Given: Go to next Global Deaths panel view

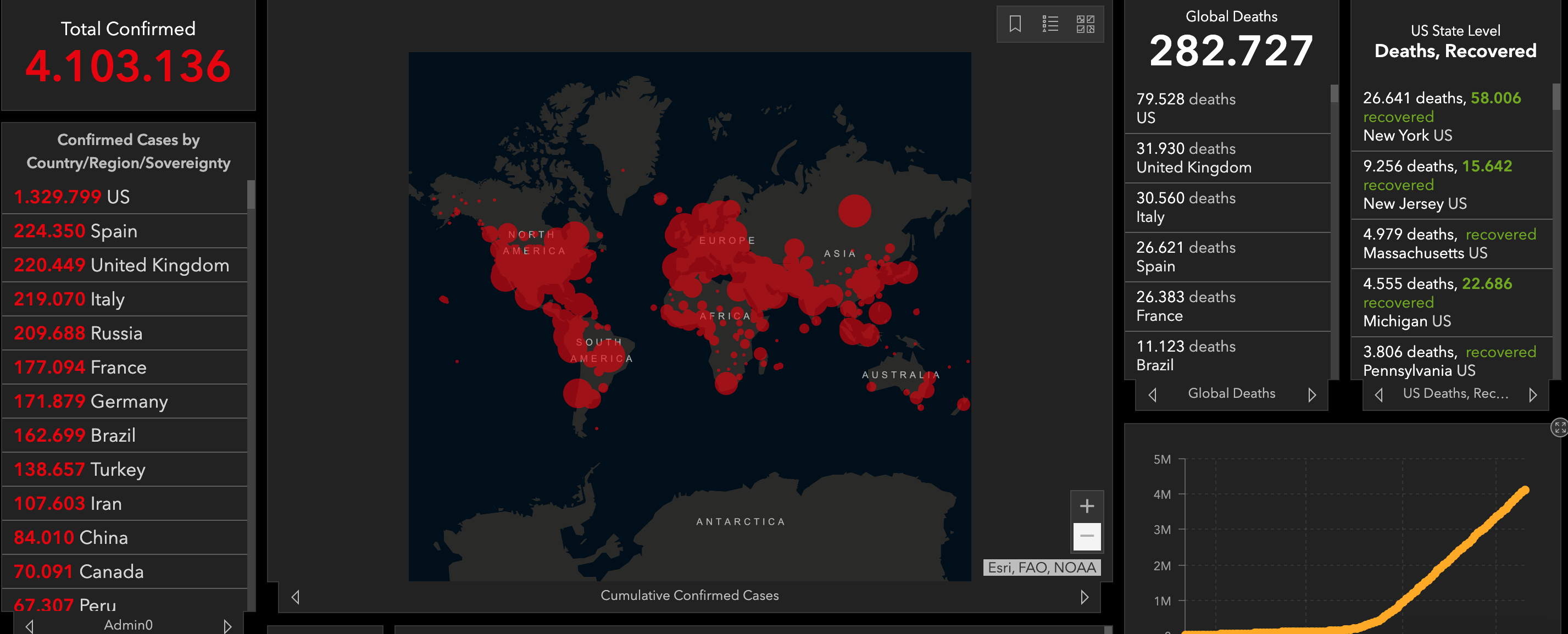Looking at the screenshot, I should tap(1312, 395).
